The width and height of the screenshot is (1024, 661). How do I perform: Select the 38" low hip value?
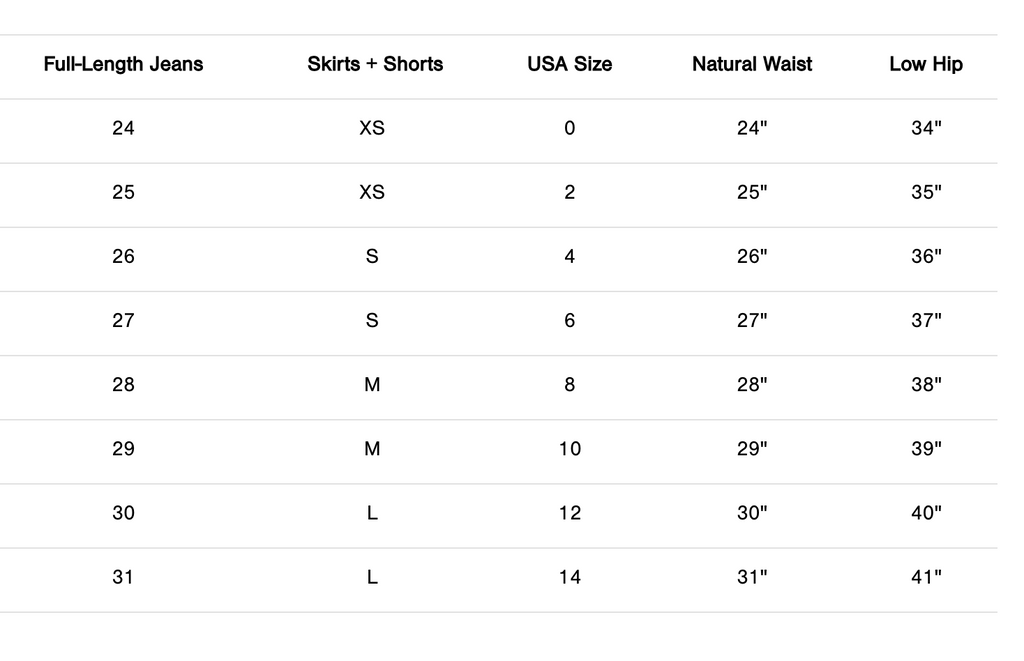pyautogui.click(x=926, y=384)
